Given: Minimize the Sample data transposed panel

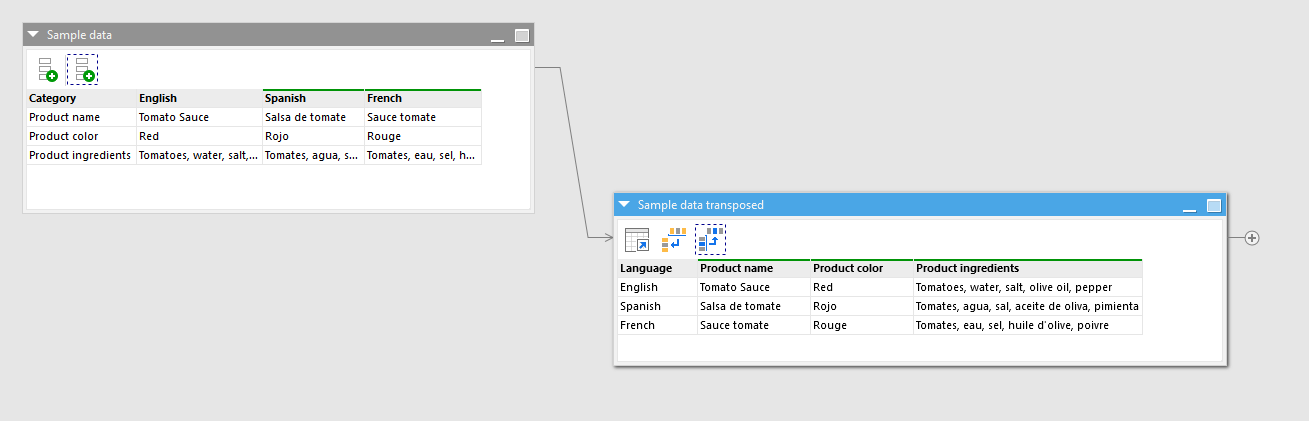Looking at the screenshot, I should click(1190, 206).
